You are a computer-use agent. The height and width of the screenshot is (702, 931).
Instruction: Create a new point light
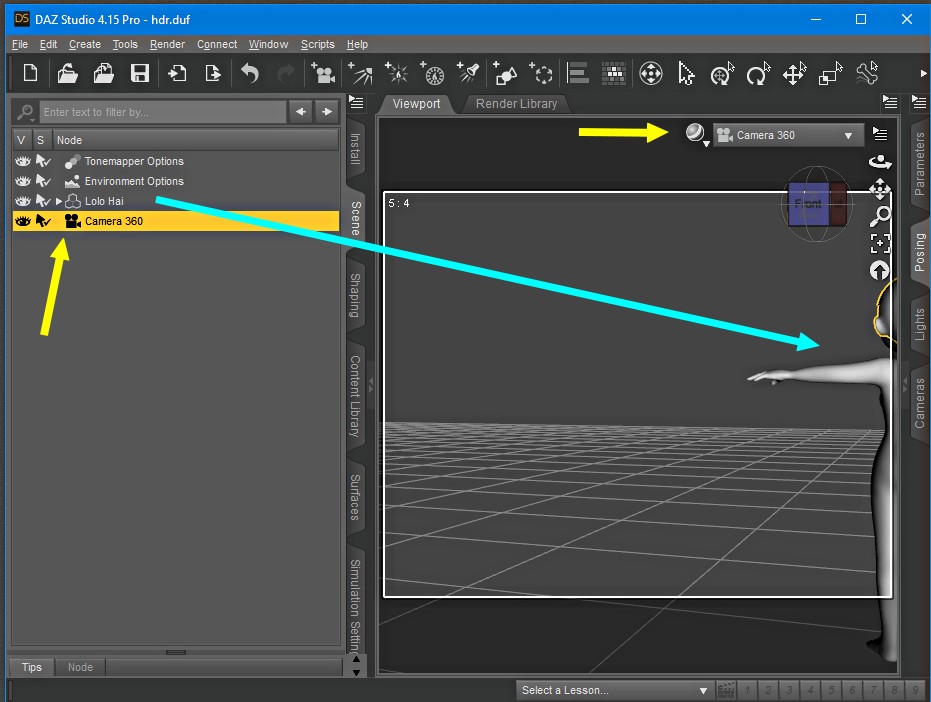tap(396, 74)
